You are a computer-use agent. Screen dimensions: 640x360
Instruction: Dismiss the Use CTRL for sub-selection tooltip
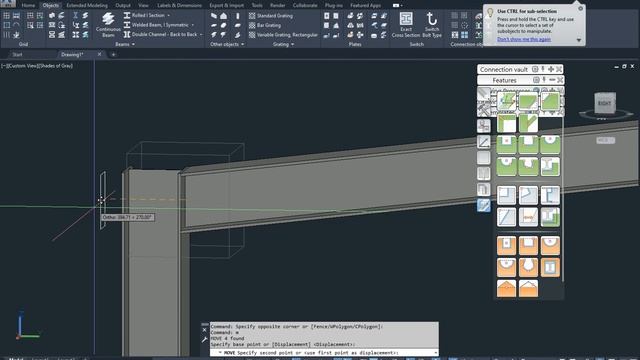[x=580, y=9]
